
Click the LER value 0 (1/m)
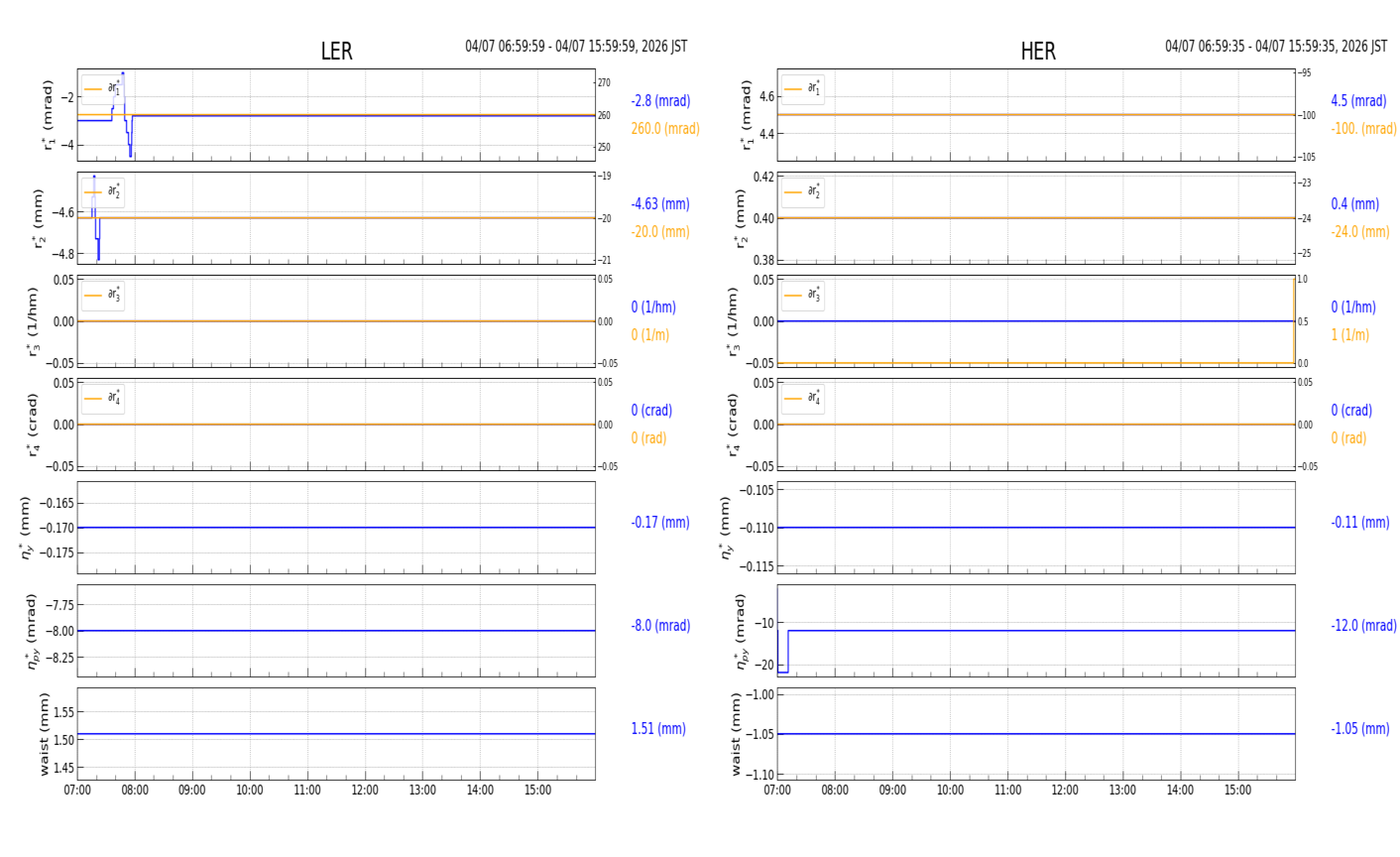[x=650, y=335]
